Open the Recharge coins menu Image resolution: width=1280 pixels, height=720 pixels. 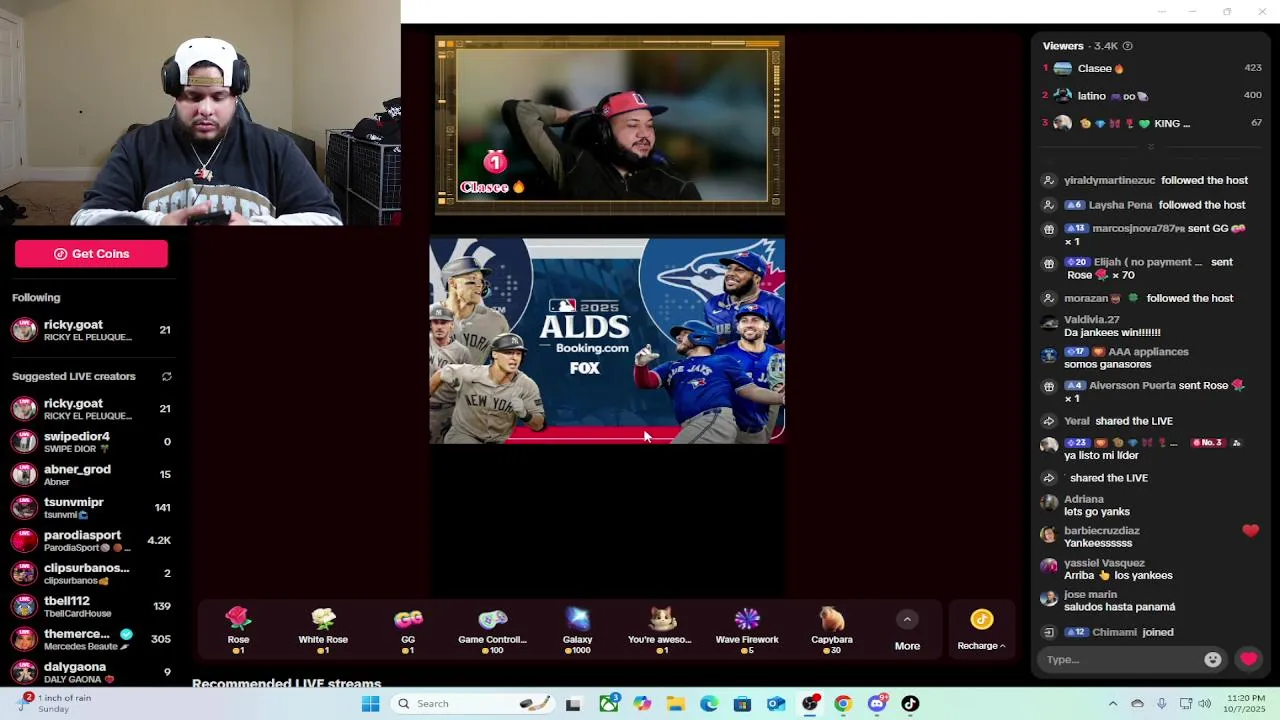tap(981, 632)
